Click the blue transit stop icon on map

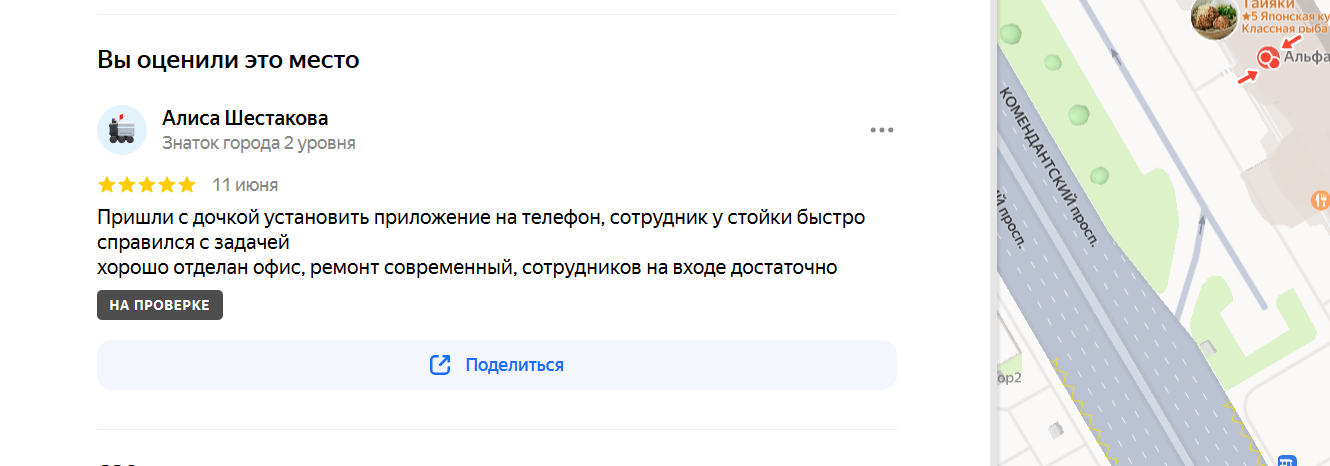tap(1287, 461)
